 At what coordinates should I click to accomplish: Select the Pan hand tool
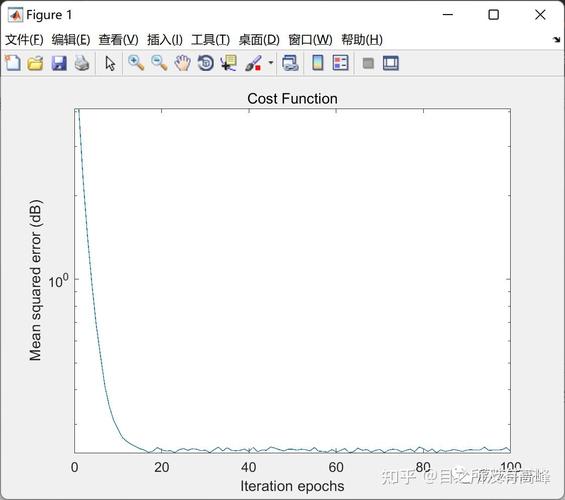(182, 63)
